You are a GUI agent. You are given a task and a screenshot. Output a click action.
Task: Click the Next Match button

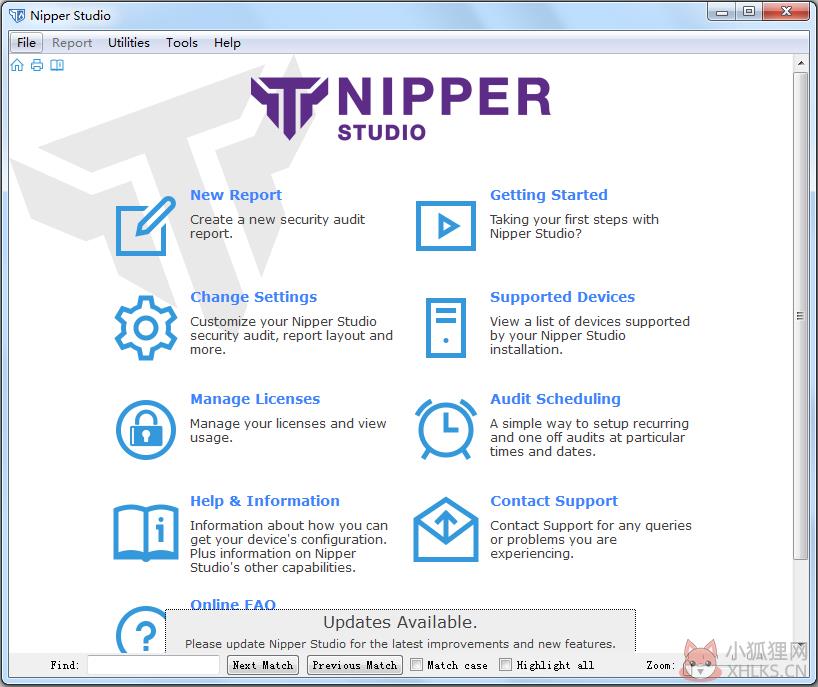(262, 665)
